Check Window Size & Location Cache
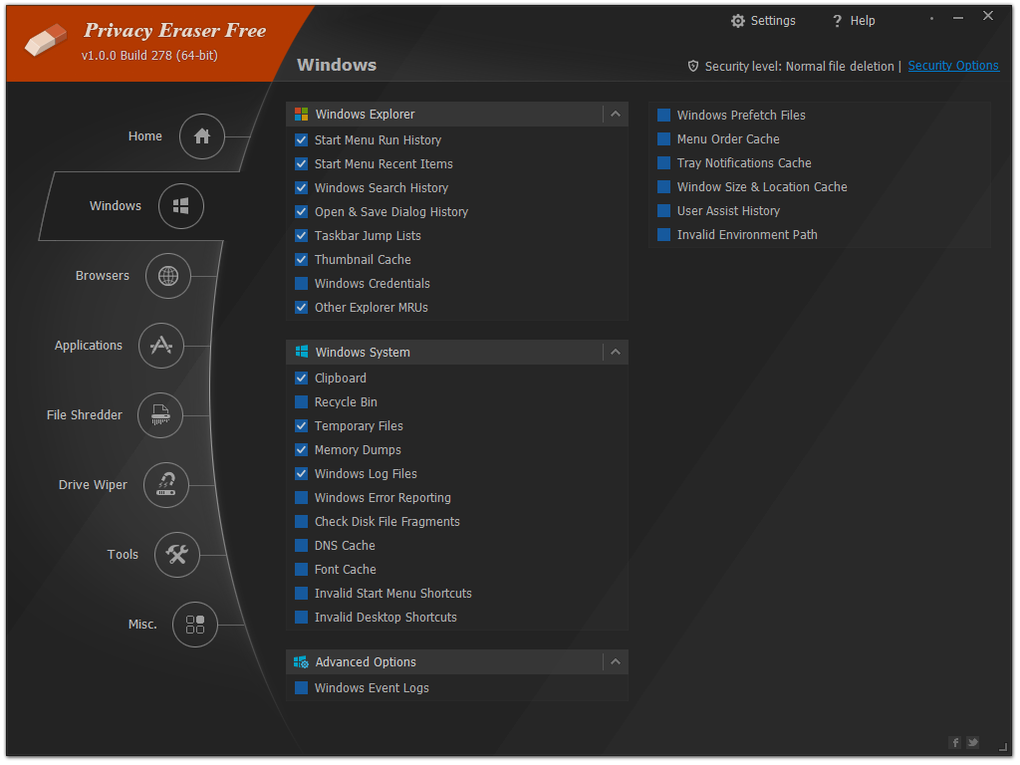This screenshot has height=765, width=1020. tap(664, 187)
